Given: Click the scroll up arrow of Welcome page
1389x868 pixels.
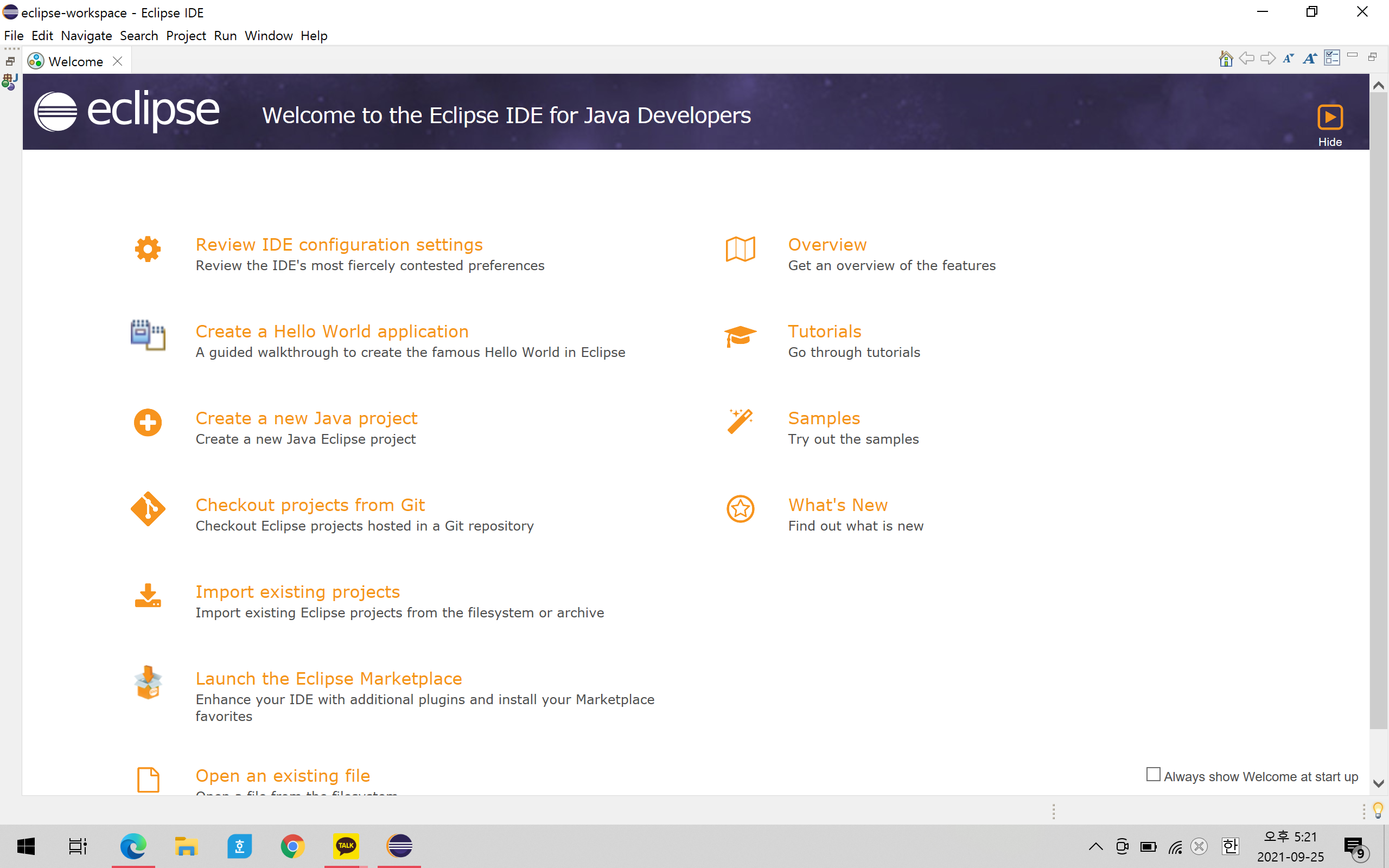Looking at the screenshot, I should click(1379, 86).
